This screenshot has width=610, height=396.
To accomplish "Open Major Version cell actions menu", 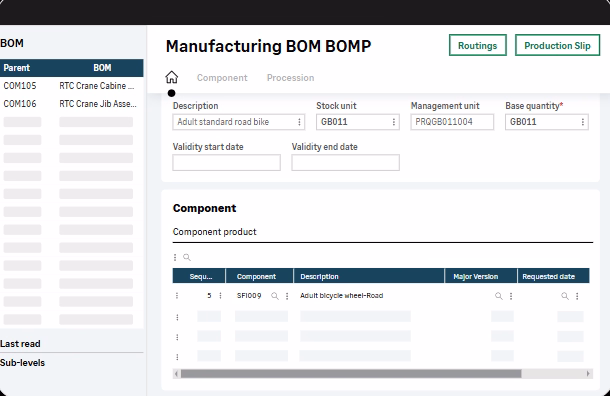I will click(511, 296).
